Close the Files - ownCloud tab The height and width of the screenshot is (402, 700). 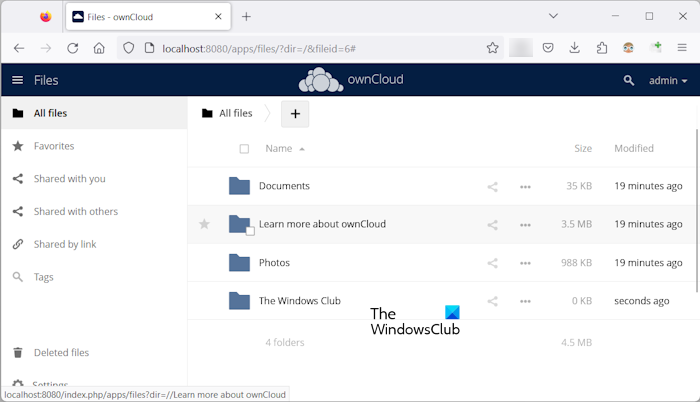(x=218, y=17)
